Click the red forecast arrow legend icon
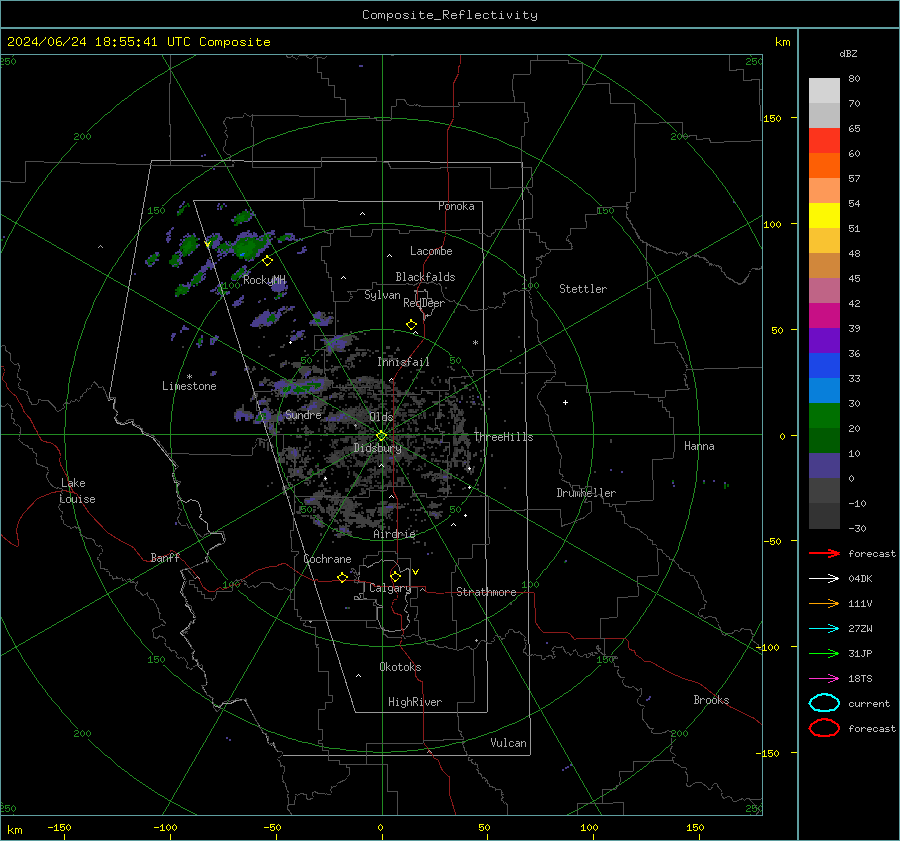 [x=824, y=553]
